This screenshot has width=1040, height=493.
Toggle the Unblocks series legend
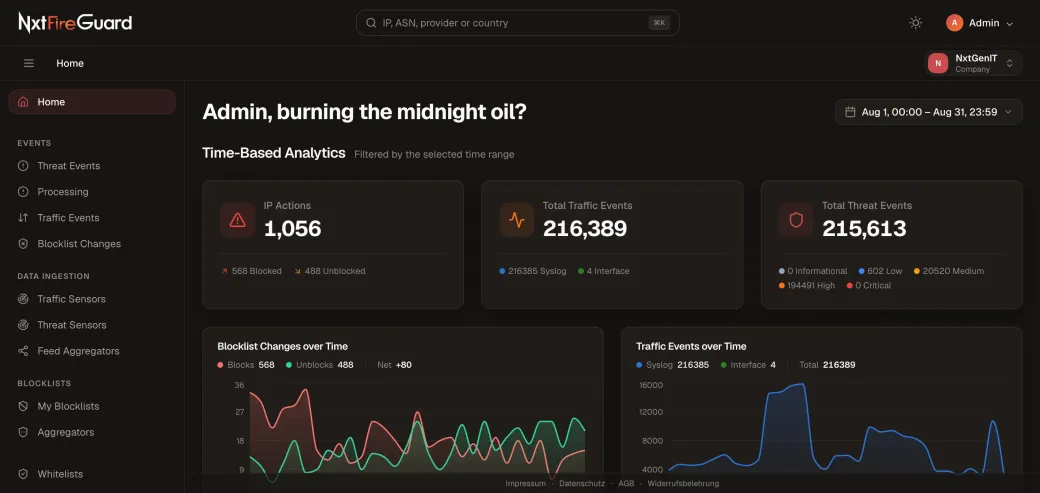[x=320, y=365]
